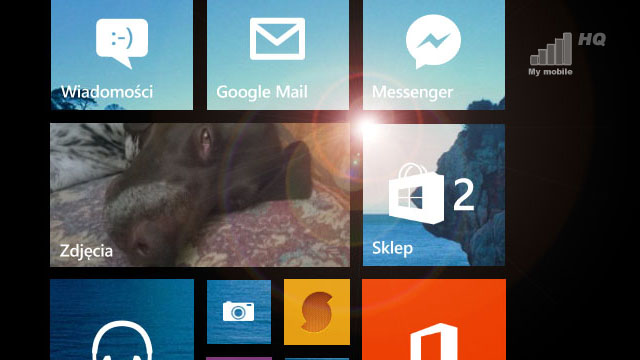This screenshot has width=640, height=360.
Task: Click the Zdjęcia label text
Action: 86,251
